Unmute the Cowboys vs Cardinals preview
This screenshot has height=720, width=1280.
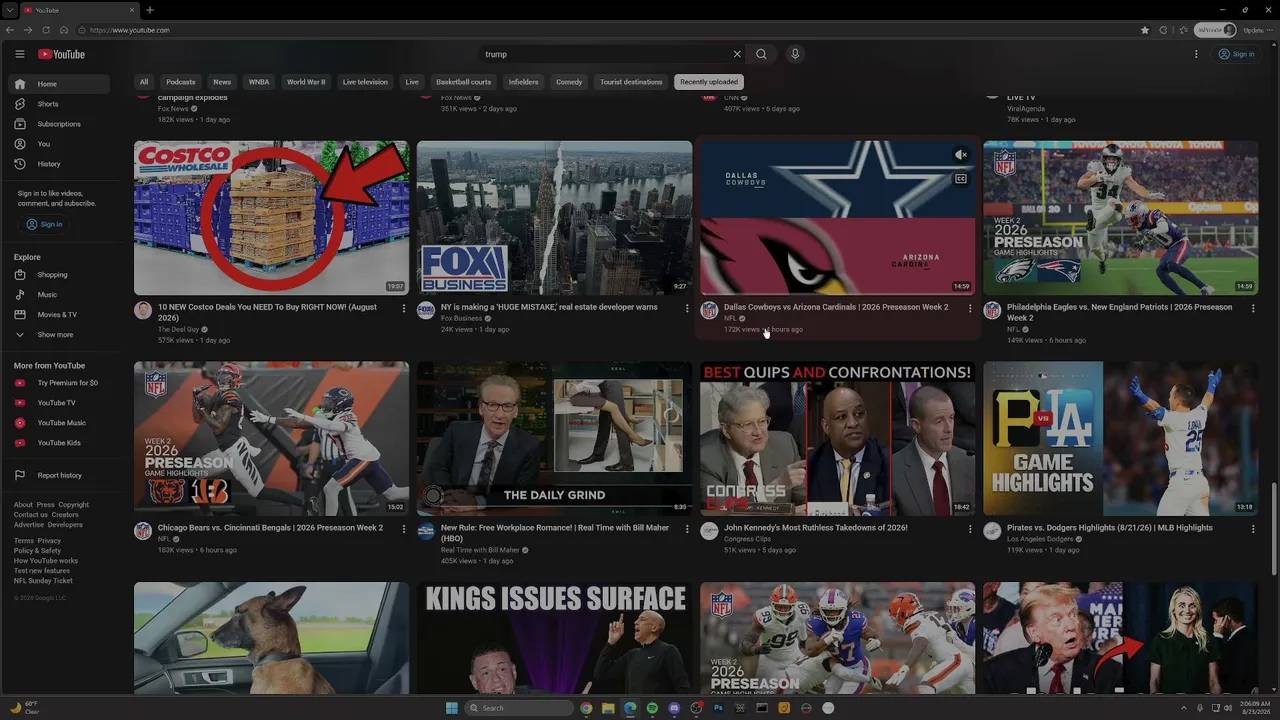click(960, 155)
